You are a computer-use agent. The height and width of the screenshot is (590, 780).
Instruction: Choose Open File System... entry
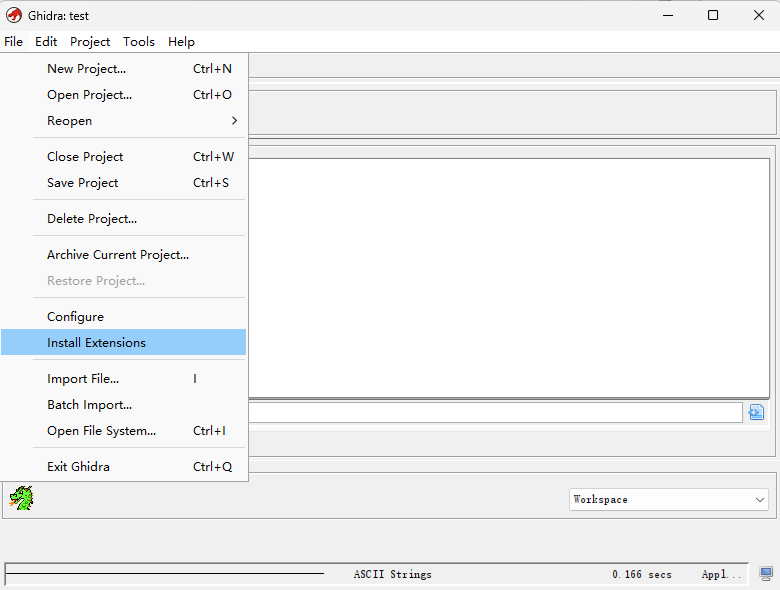coord(123,431)
